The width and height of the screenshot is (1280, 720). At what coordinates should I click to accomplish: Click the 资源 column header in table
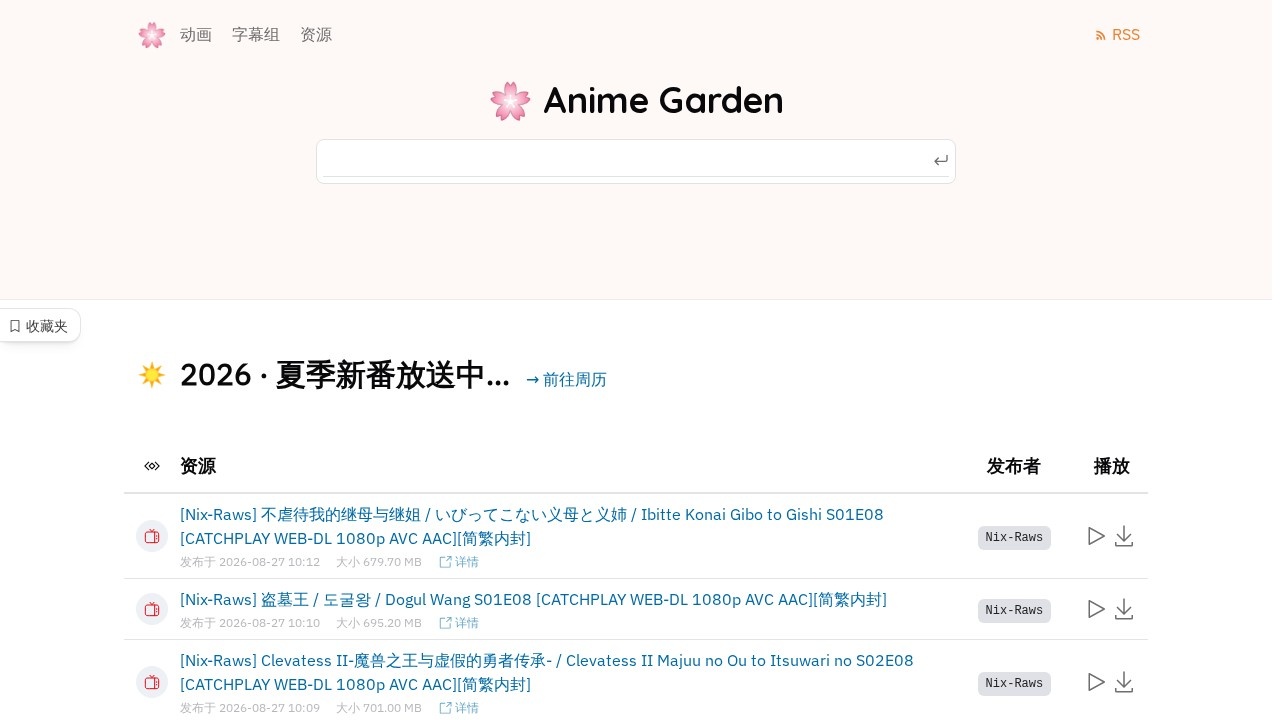pos(198,466)
